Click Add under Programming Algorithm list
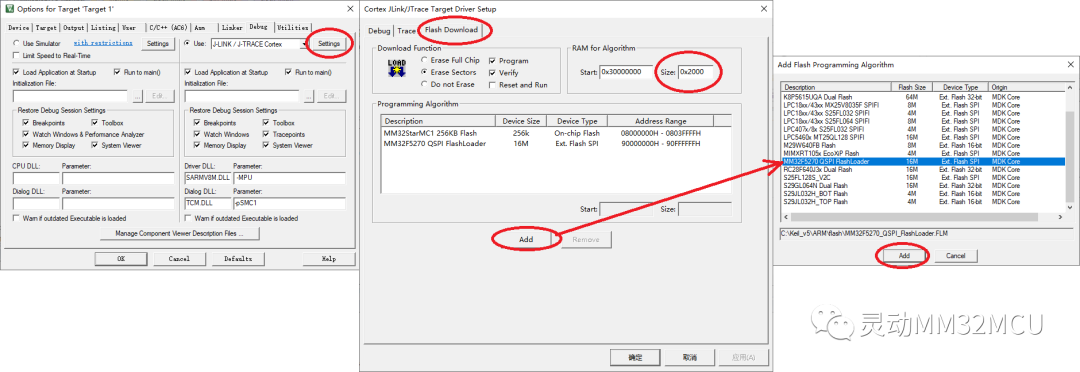The image size is (1080, 372). tap(526, 239)
